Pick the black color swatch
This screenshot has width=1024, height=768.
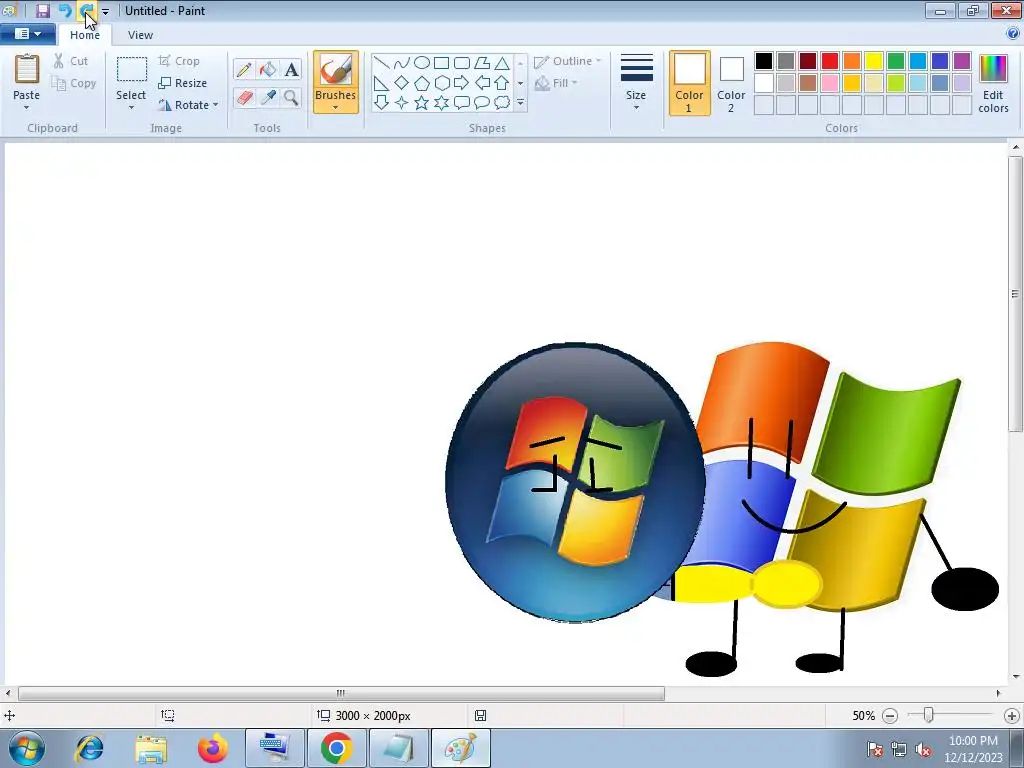click(x=764, y=61)
